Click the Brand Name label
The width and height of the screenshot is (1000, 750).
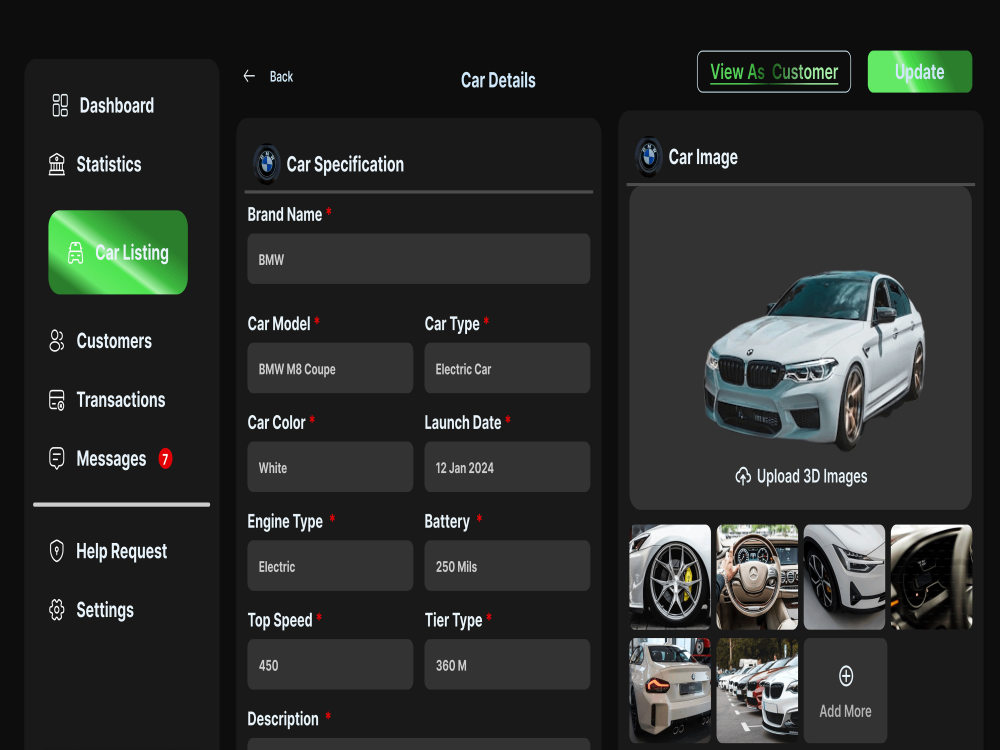coord(284,215)
